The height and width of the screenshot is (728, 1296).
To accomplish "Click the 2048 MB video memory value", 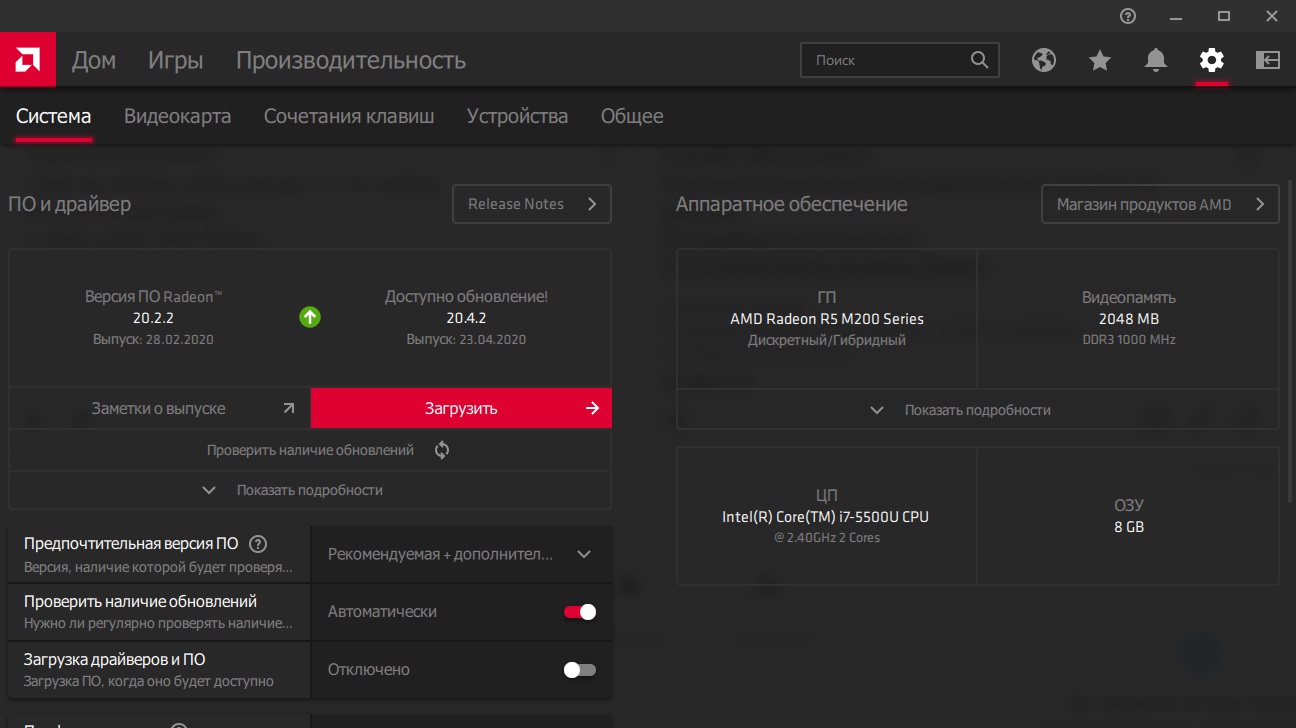I will [1128, 319].
